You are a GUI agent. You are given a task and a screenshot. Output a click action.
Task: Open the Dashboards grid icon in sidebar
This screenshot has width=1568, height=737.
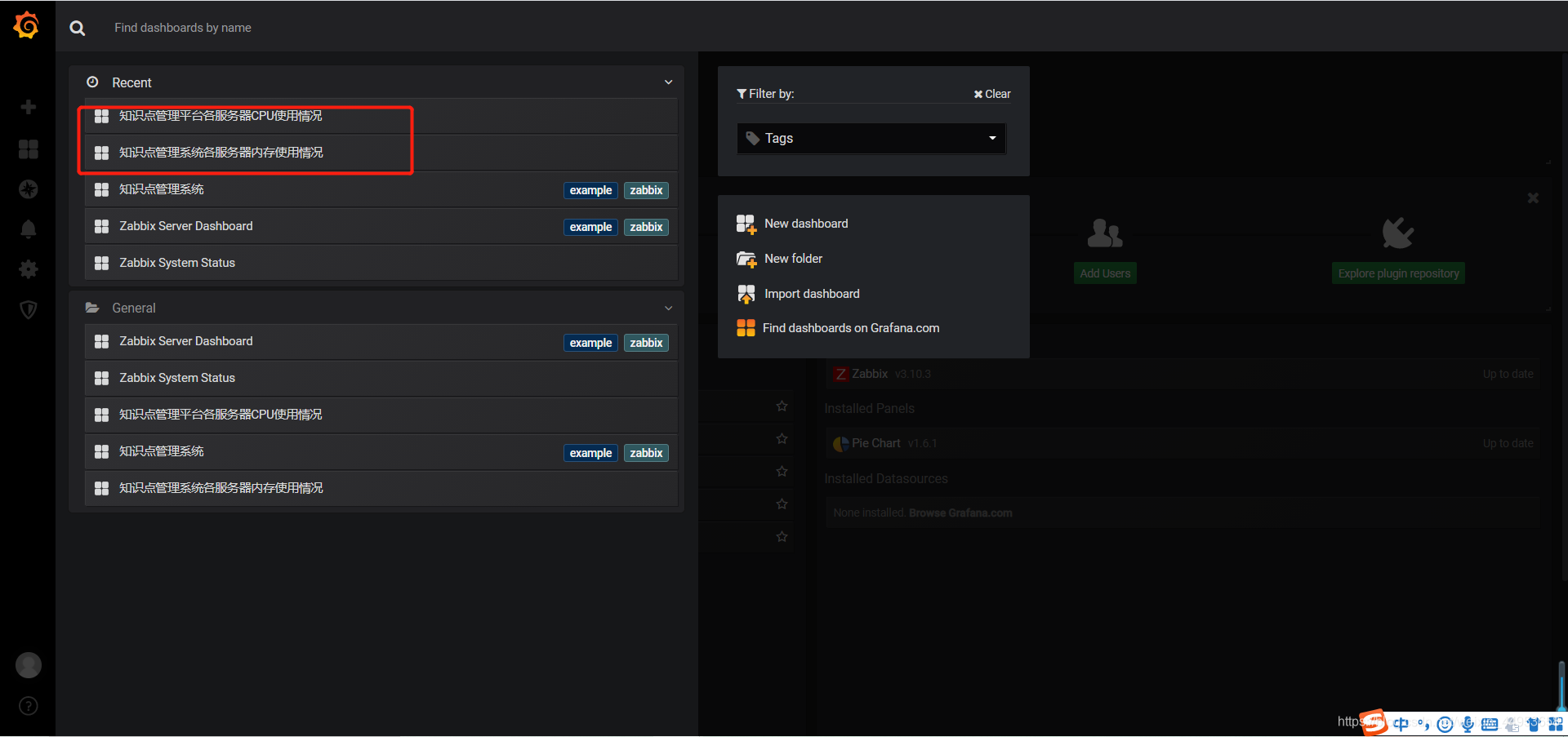click(29, 149)
